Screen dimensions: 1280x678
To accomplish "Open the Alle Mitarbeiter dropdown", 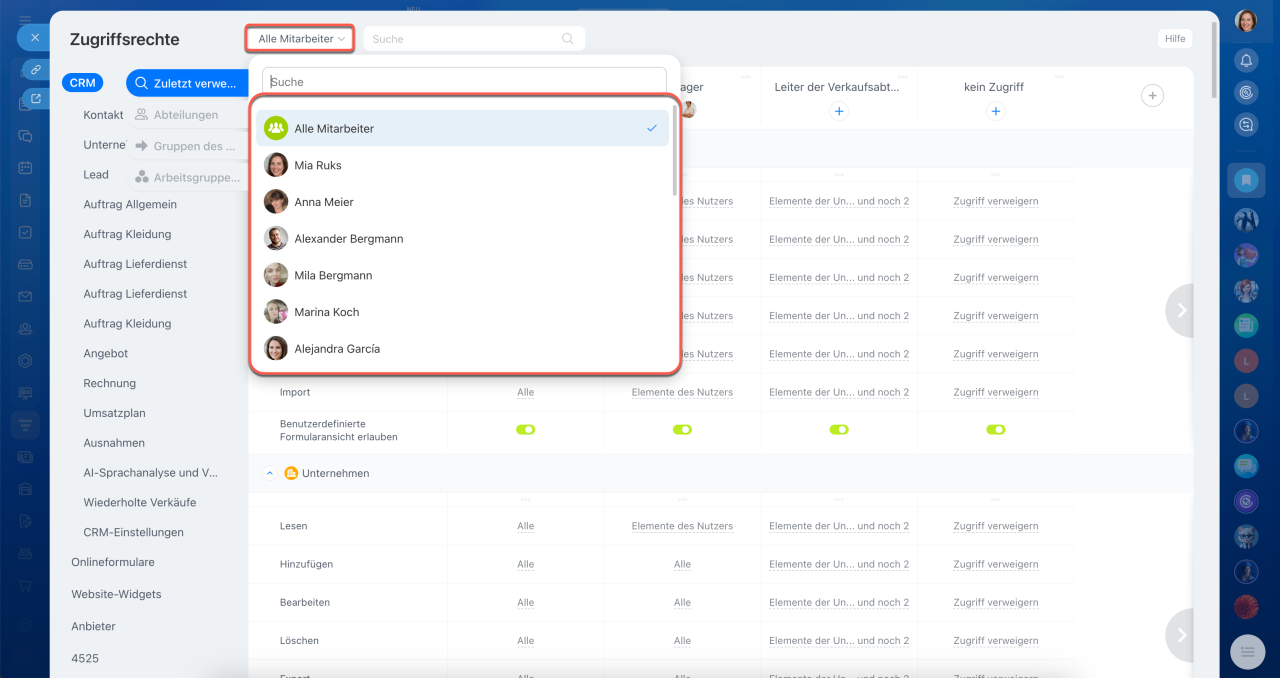I will (300, 39).
